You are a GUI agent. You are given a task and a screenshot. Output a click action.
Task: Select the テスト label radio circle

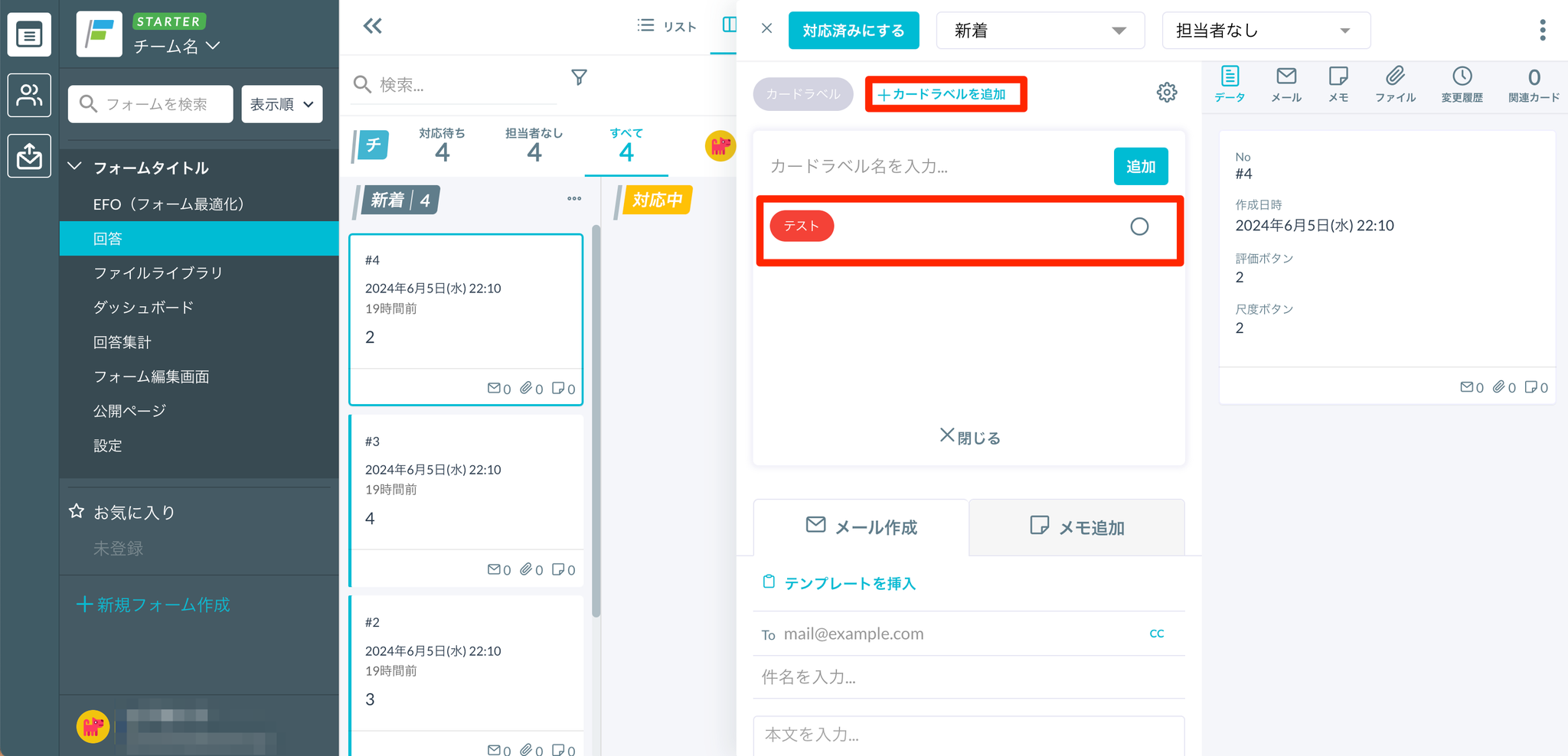pyautogui.click(x=1139, y=226)
